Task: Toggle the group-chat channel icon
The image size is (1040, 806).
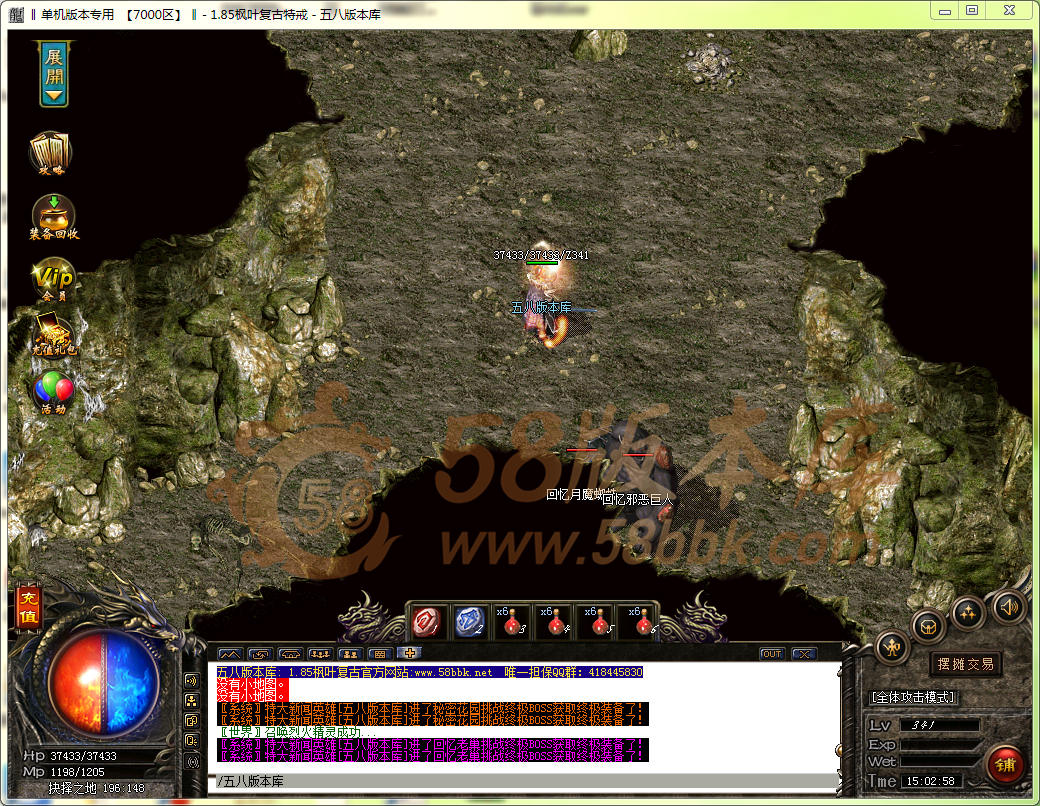Action: 192,701
